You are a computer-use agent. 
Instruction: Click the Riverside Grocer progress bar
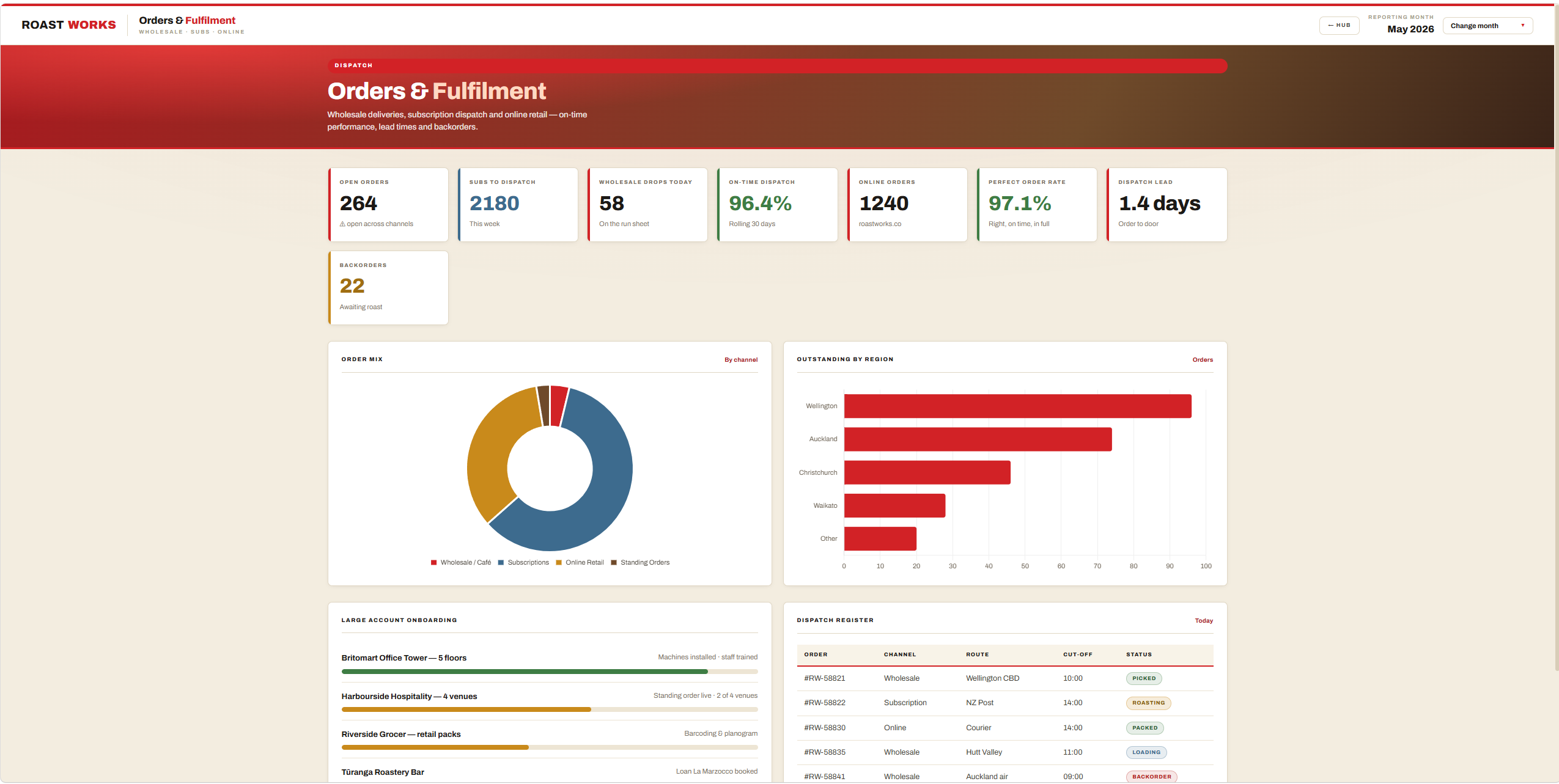(550, 747)
